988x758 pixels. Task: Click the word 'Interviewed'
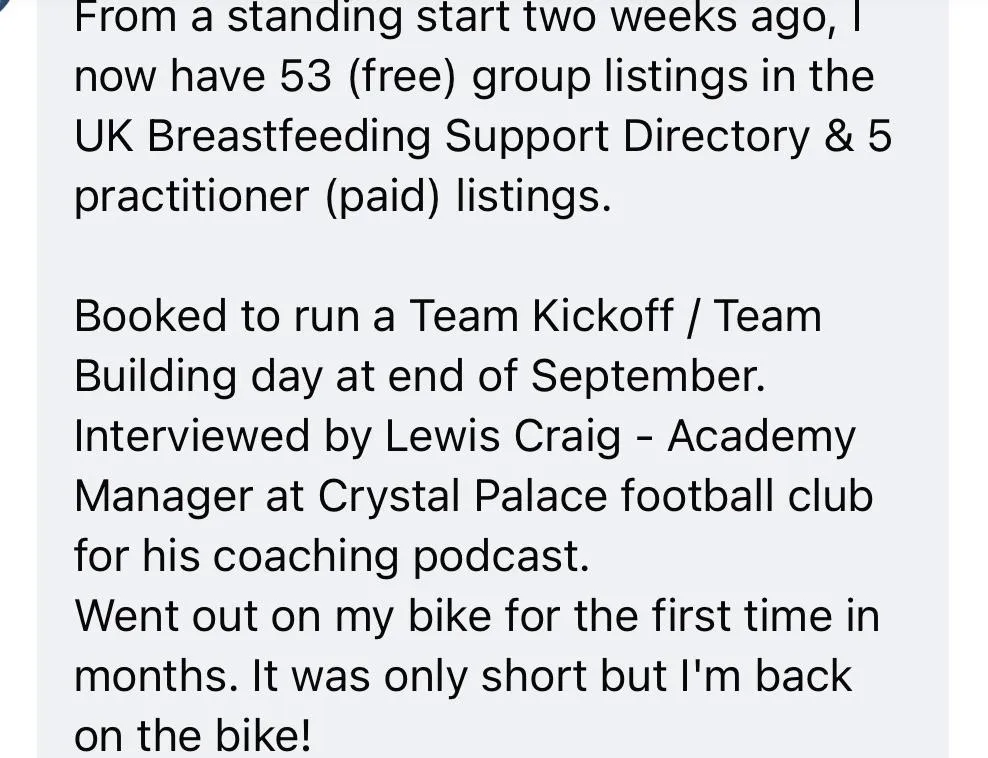click(192, 436)
